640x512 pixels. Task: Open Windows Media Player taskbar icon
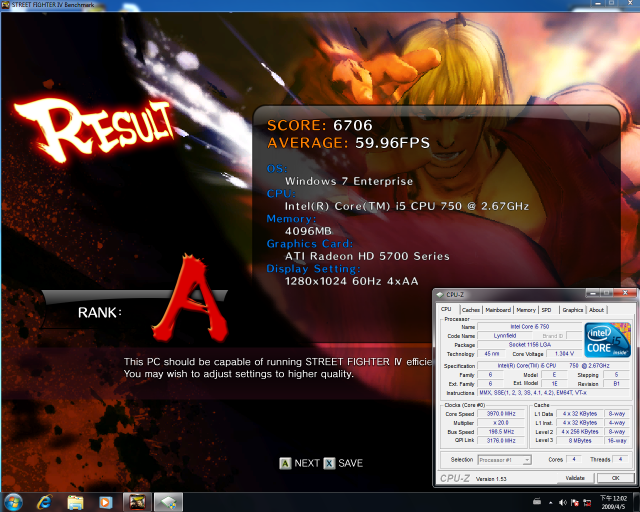pyautogui.click(x=105, y=503)
